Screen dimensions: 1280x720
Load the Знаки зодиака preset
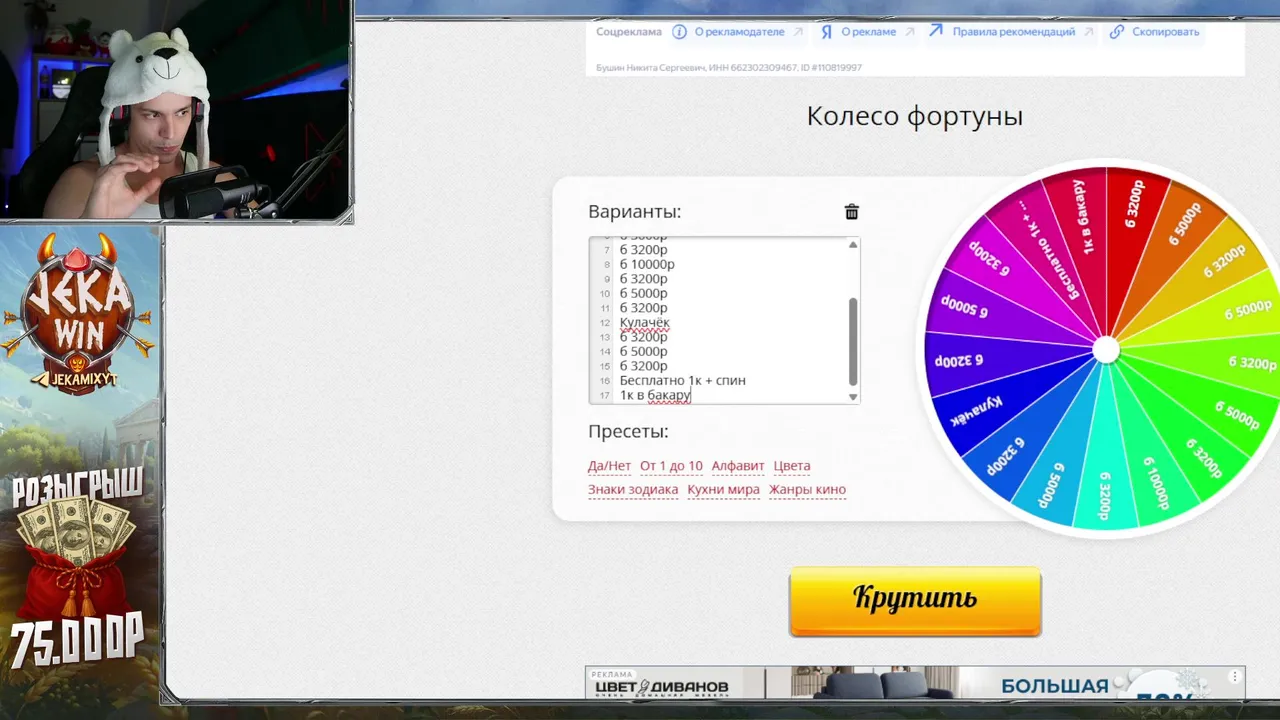[x=633, y=489]
